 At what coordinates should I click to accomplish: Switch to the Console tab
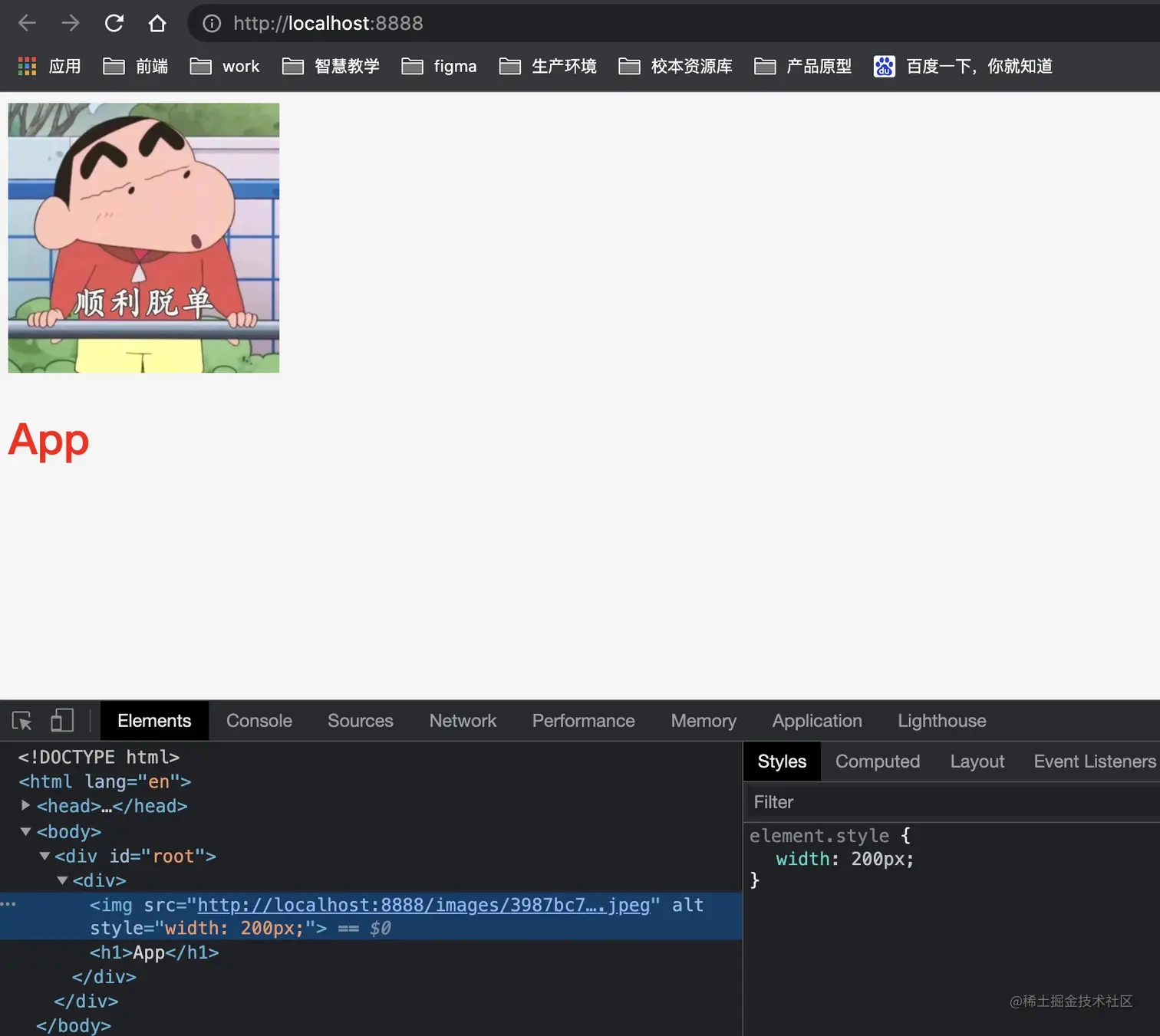click(x=259, y=721)
